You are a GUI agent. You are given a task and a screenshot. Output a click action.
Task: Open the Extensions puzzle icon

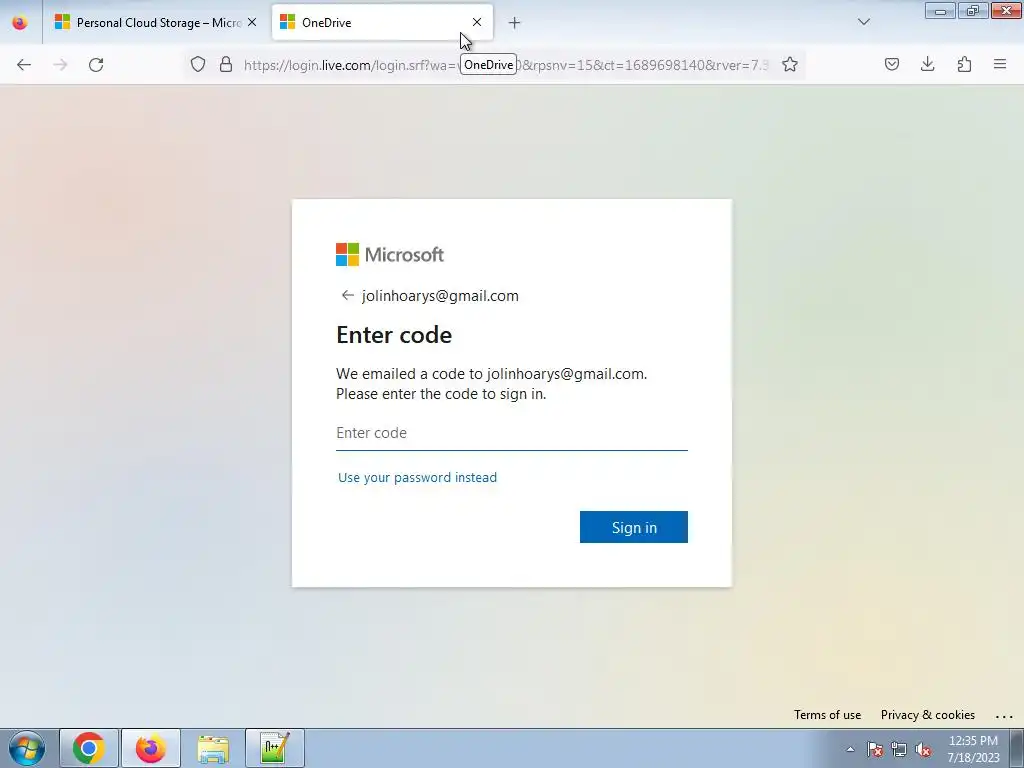click(964, 65)
